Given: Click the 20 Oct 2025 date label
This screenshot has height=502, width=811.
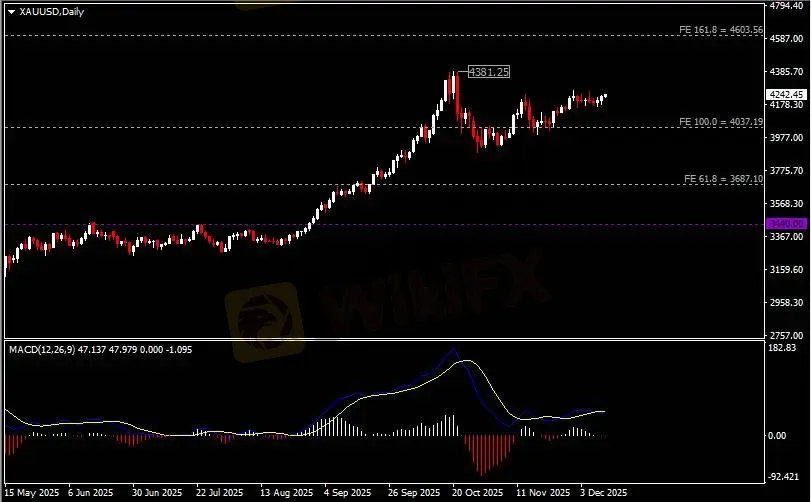Looking at the screenshot, I should 475,493.
